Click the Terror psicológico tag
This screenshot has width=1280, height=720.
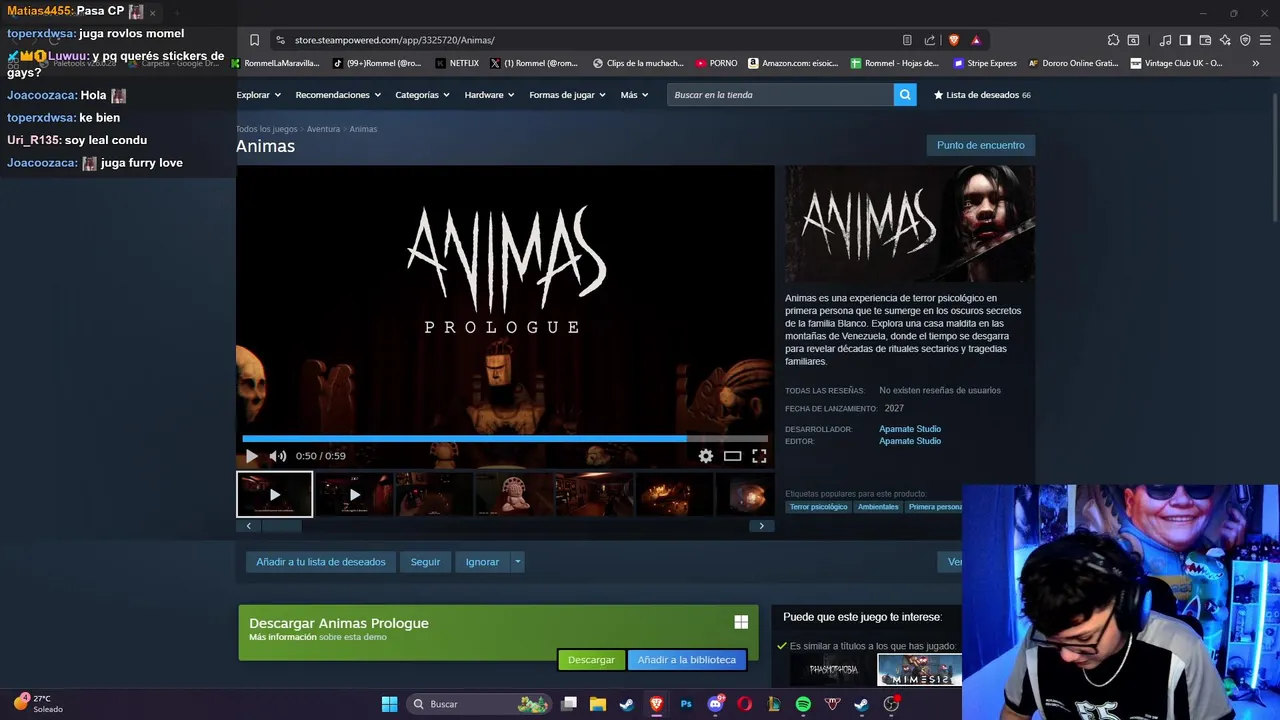[818, 507]
